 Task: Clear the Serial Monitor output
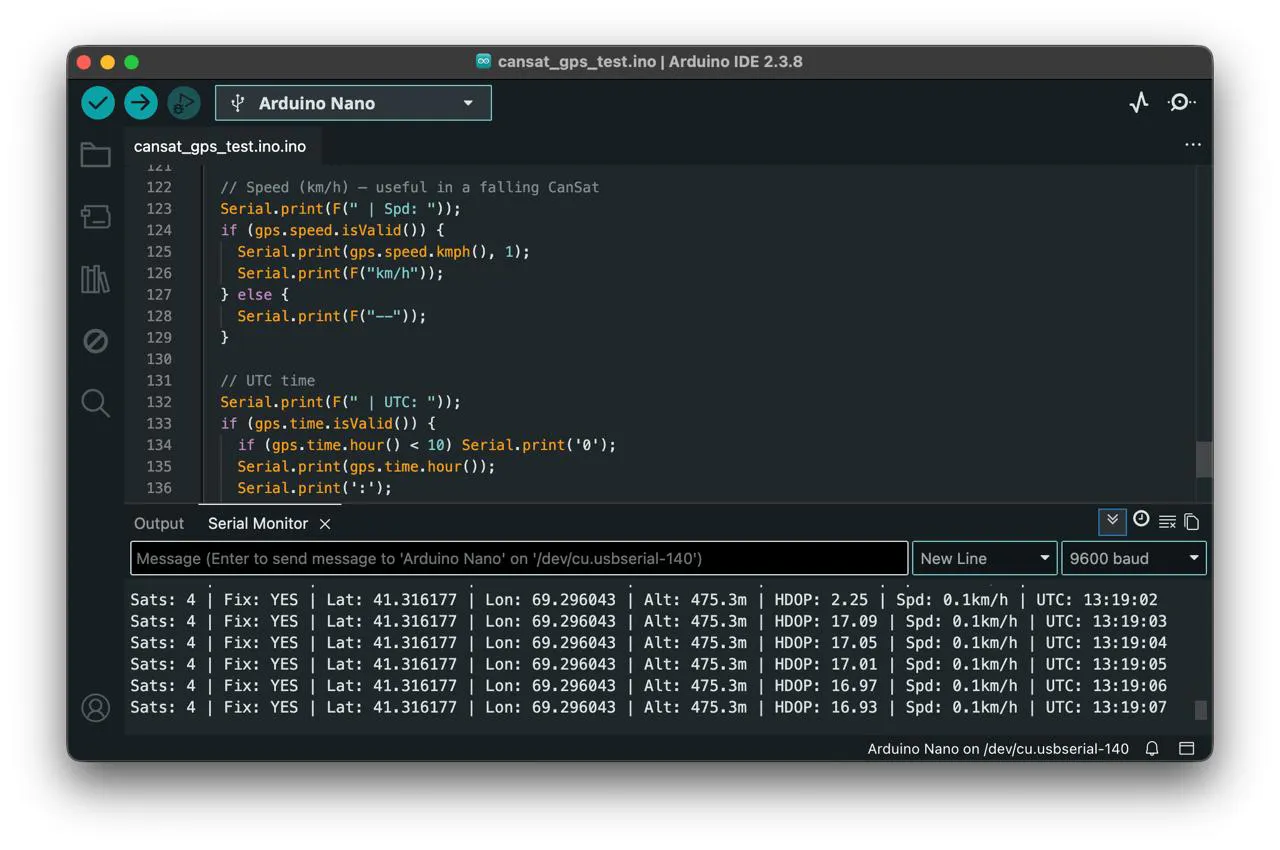pos(1167,522)
